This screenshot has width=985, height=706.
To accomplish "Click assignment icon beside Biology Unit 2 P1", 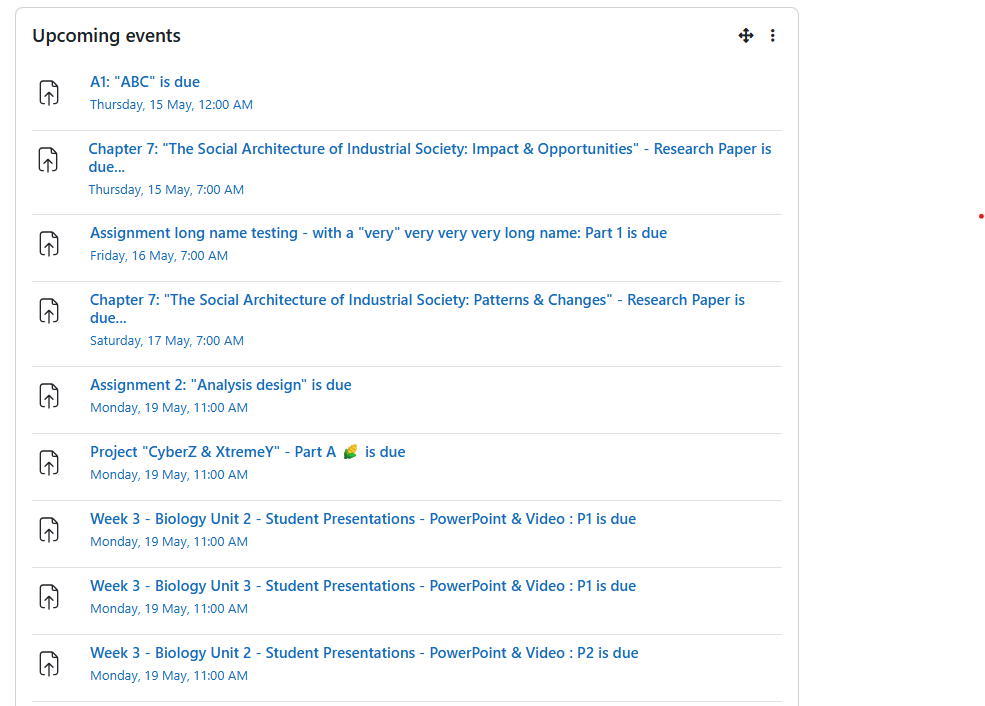I will (x=49, y=530).
